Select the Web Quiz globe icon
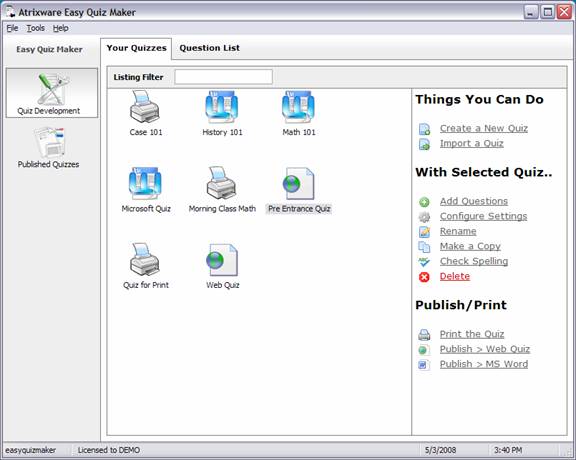Screen dimensions: 576x460 click(x=222, y=260)
